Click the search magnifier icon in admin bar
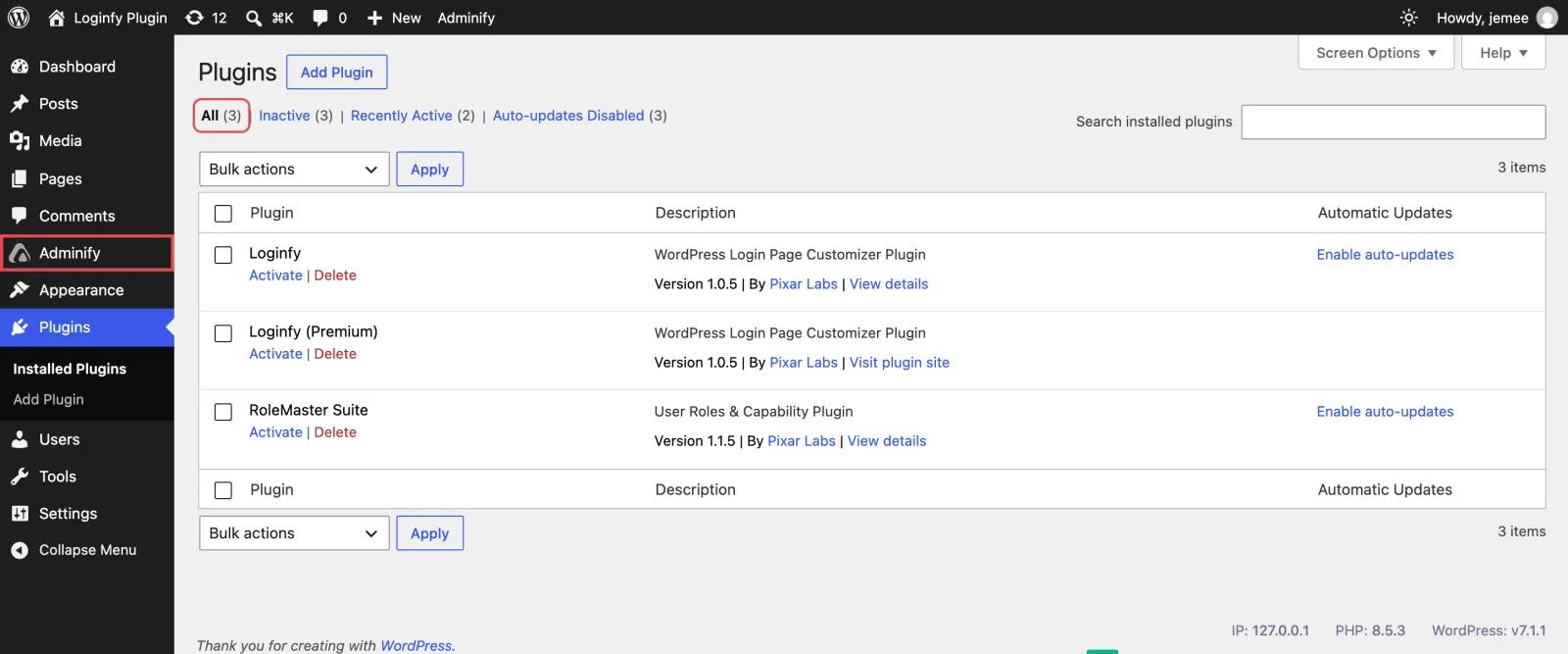Viewport: 1568px width, 654px height. (x=254, y=18)
